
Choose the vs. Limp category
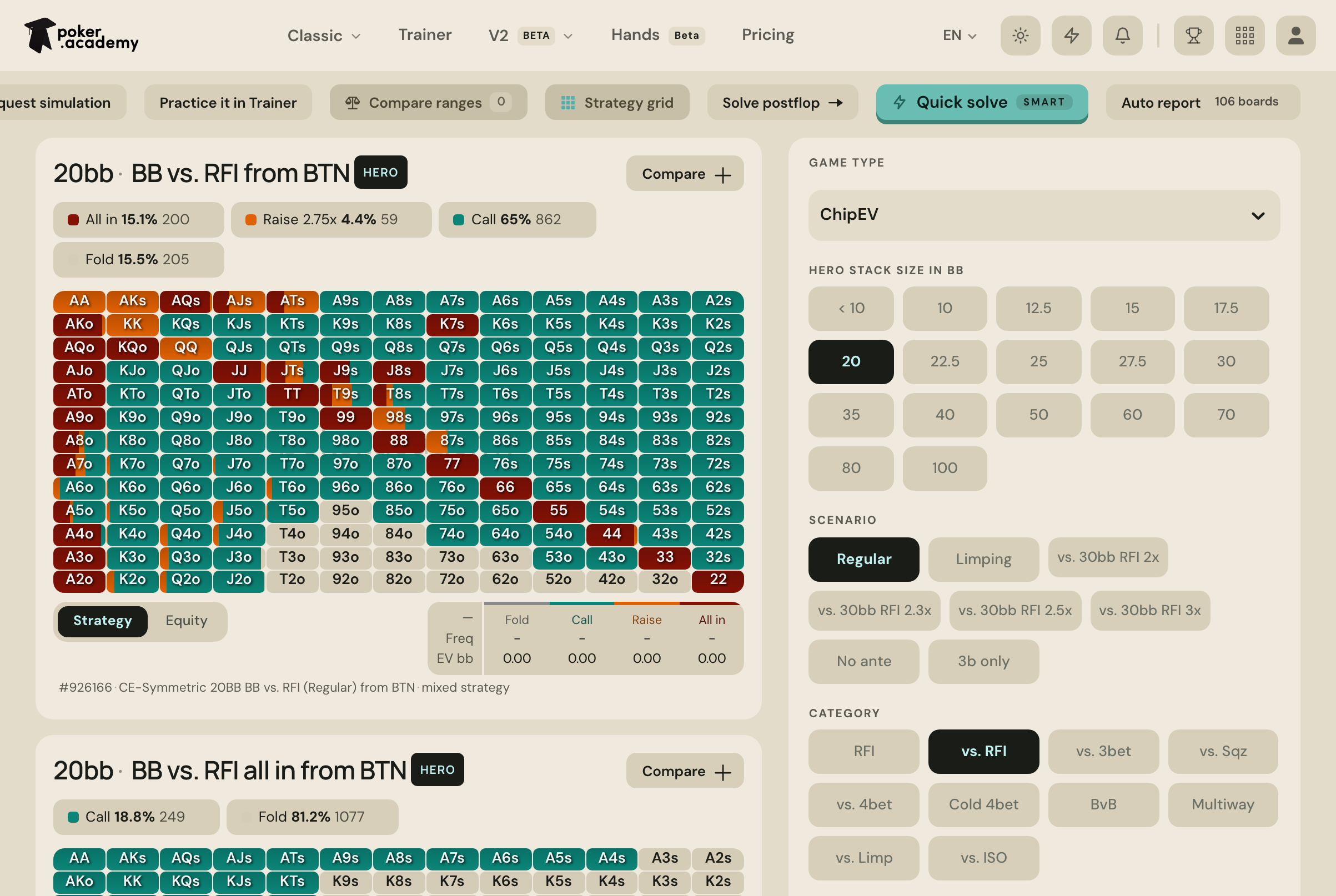click(863, 858)
